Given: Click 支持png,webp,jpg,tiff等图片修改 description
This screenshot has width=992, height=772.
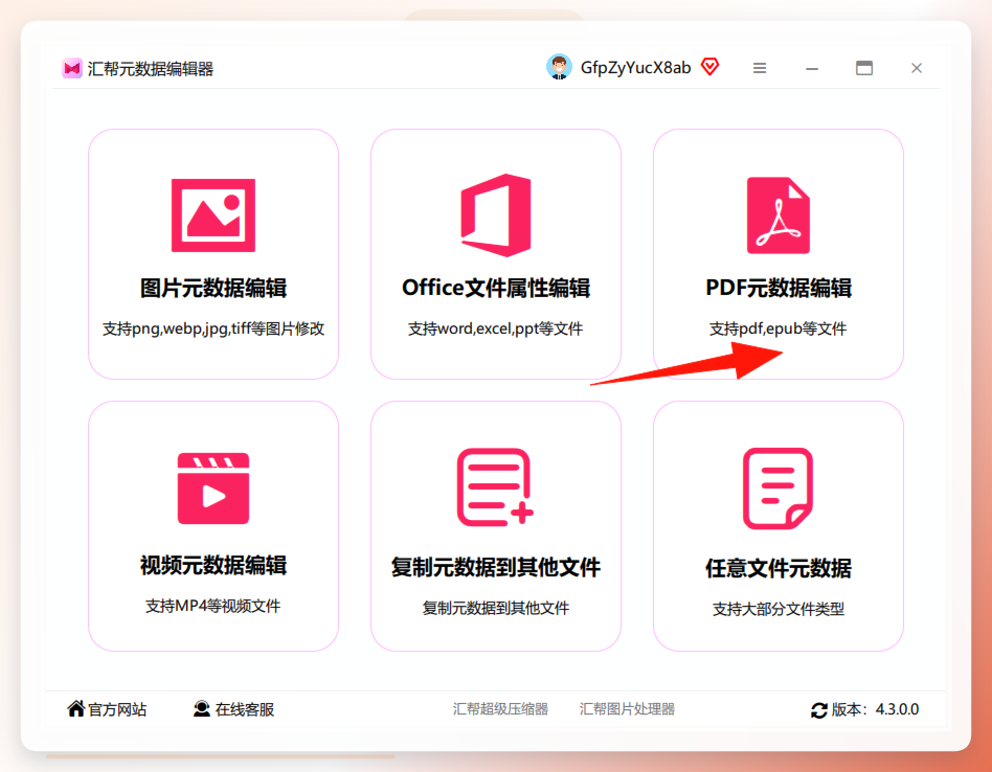Looking at the screenshot, I should pos(213,328).
